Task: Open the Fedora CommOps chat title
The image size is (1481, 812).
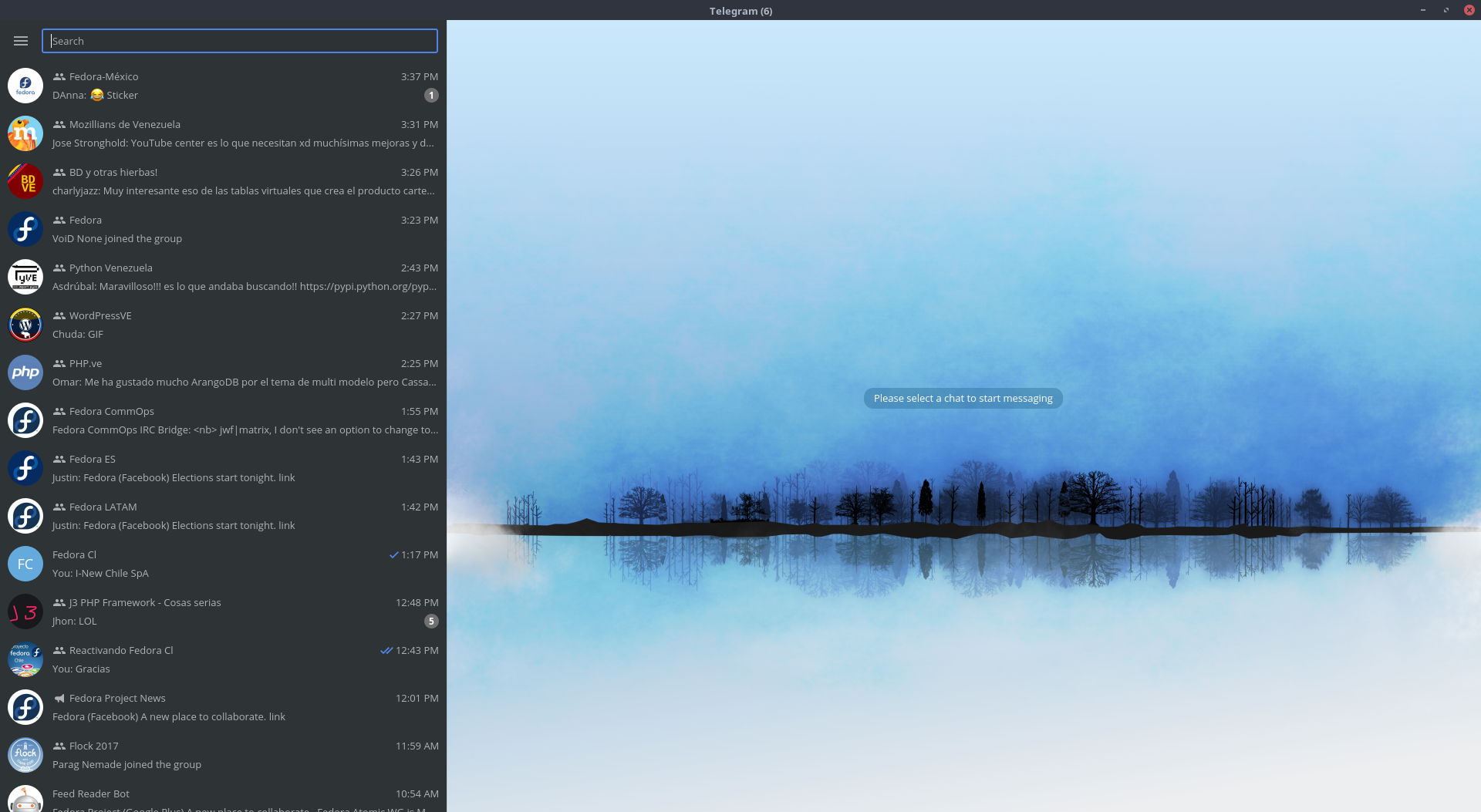Action: (112, 411)
